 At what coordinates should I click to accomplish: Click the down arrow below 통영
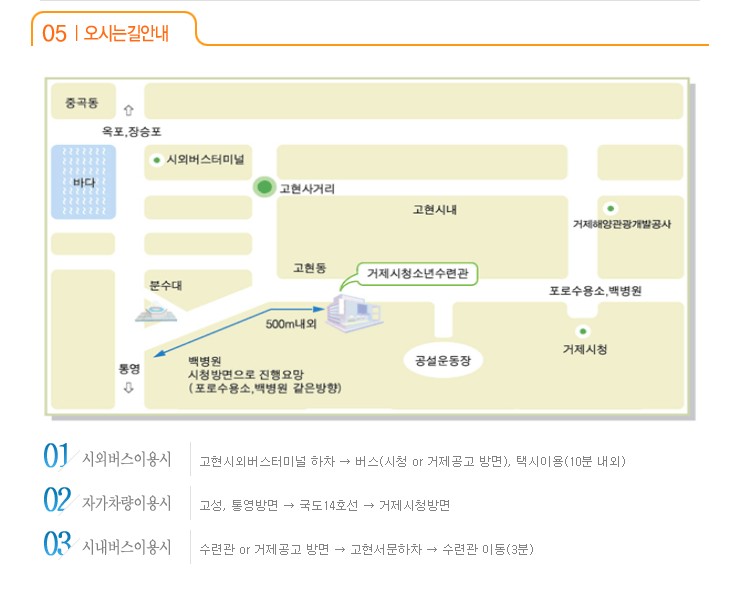(128, 388)
